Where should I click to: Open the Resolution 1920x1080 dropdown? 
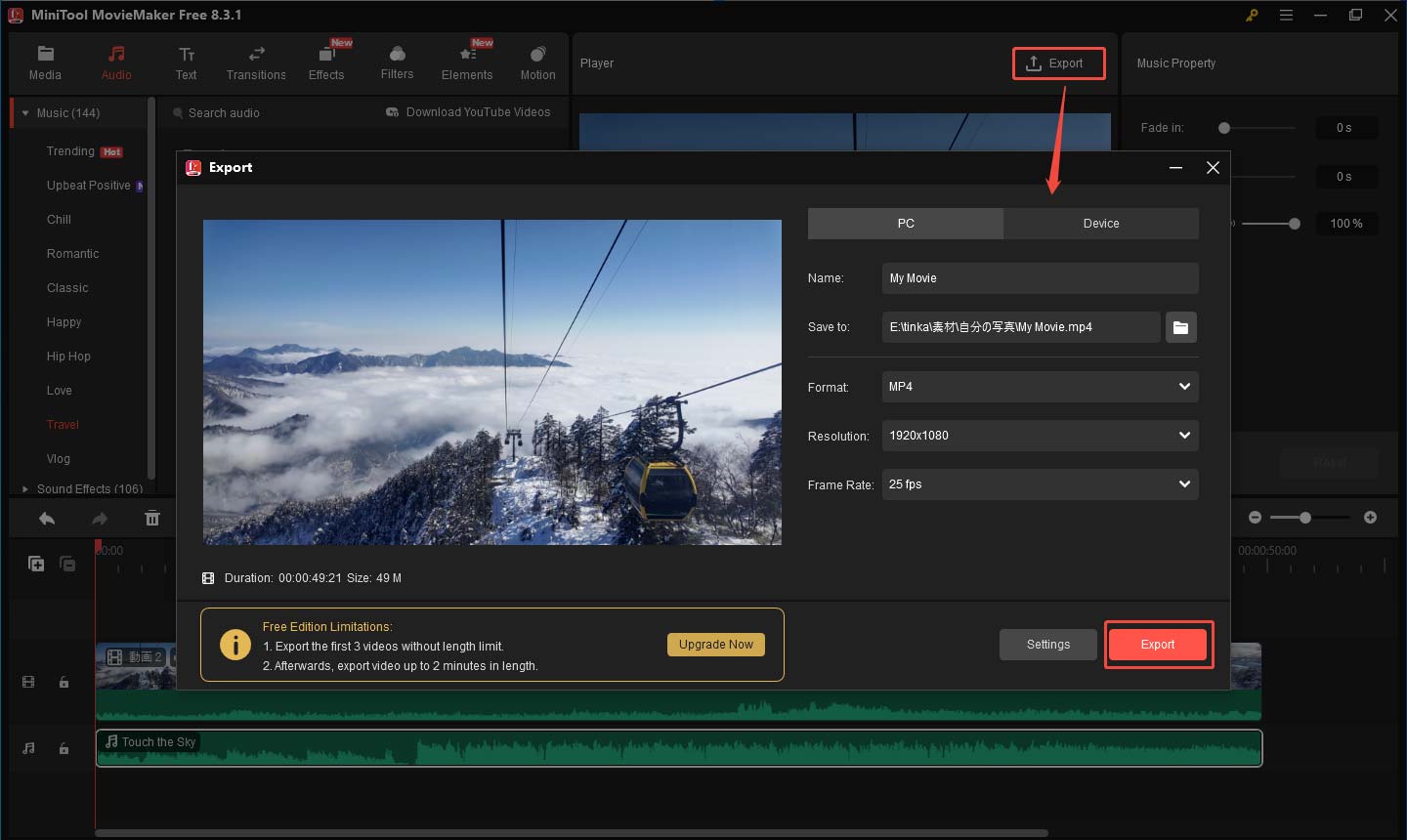click(1040, 436)
